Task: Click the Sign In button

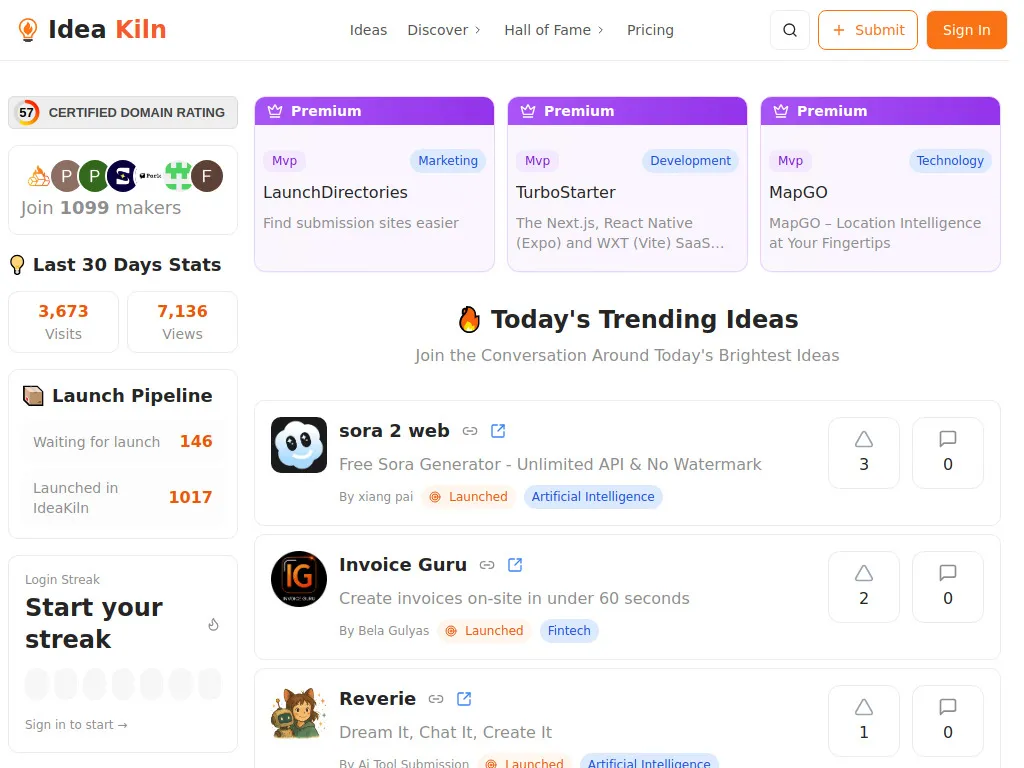Action: tap(966, 30)
